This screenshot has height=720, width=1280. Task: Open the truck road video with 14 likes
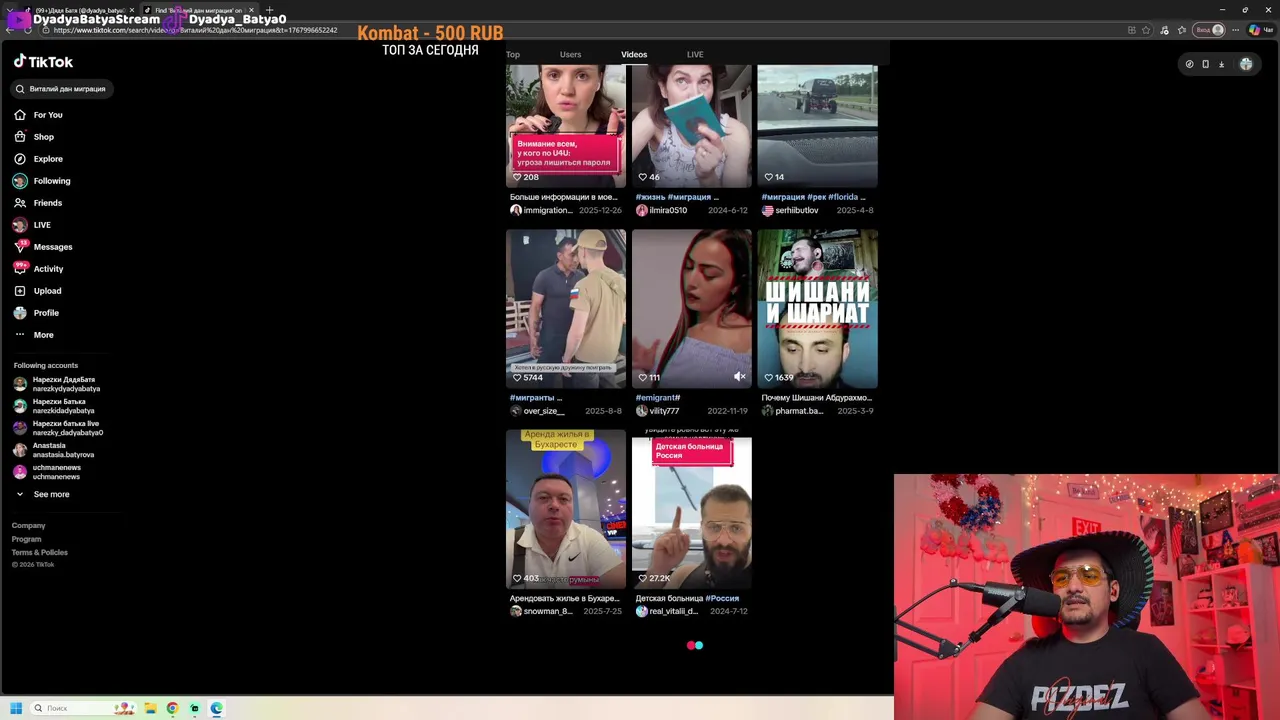[817, 126]
